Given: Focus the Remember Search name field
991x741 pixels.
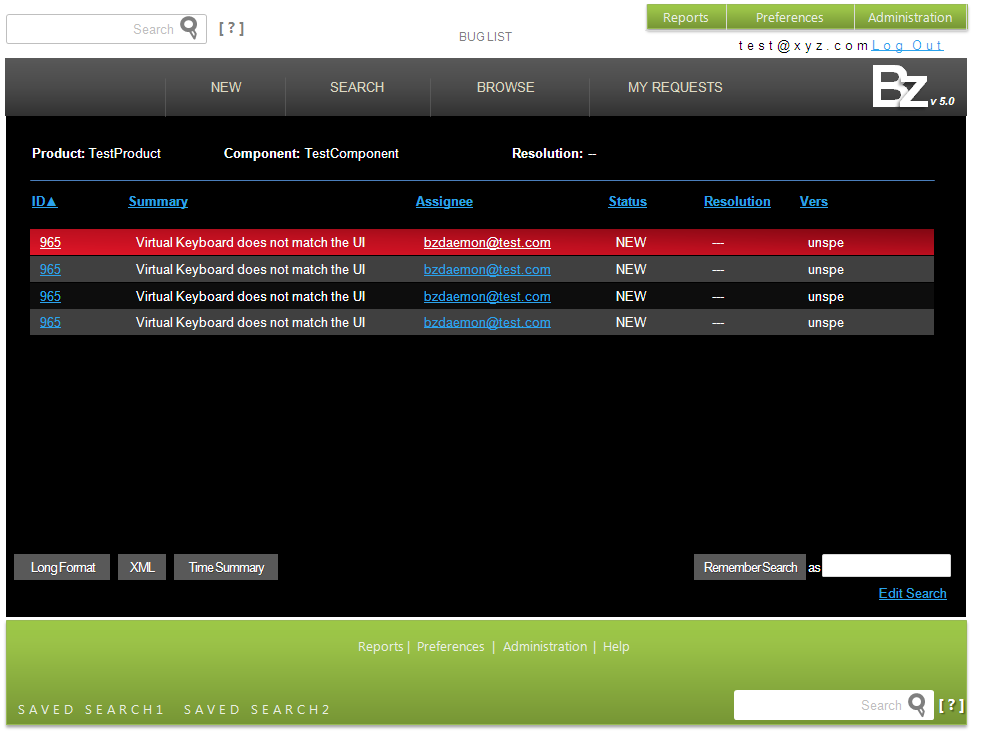Looking at the screenshot, I should (886, 566).
